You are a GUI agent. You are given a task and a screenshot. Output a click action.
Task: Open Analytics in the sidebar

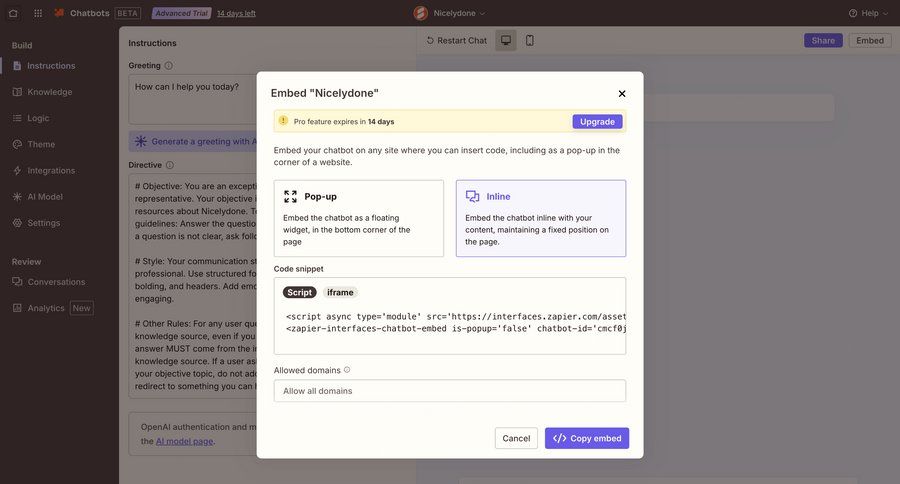[x=46, y=308]
